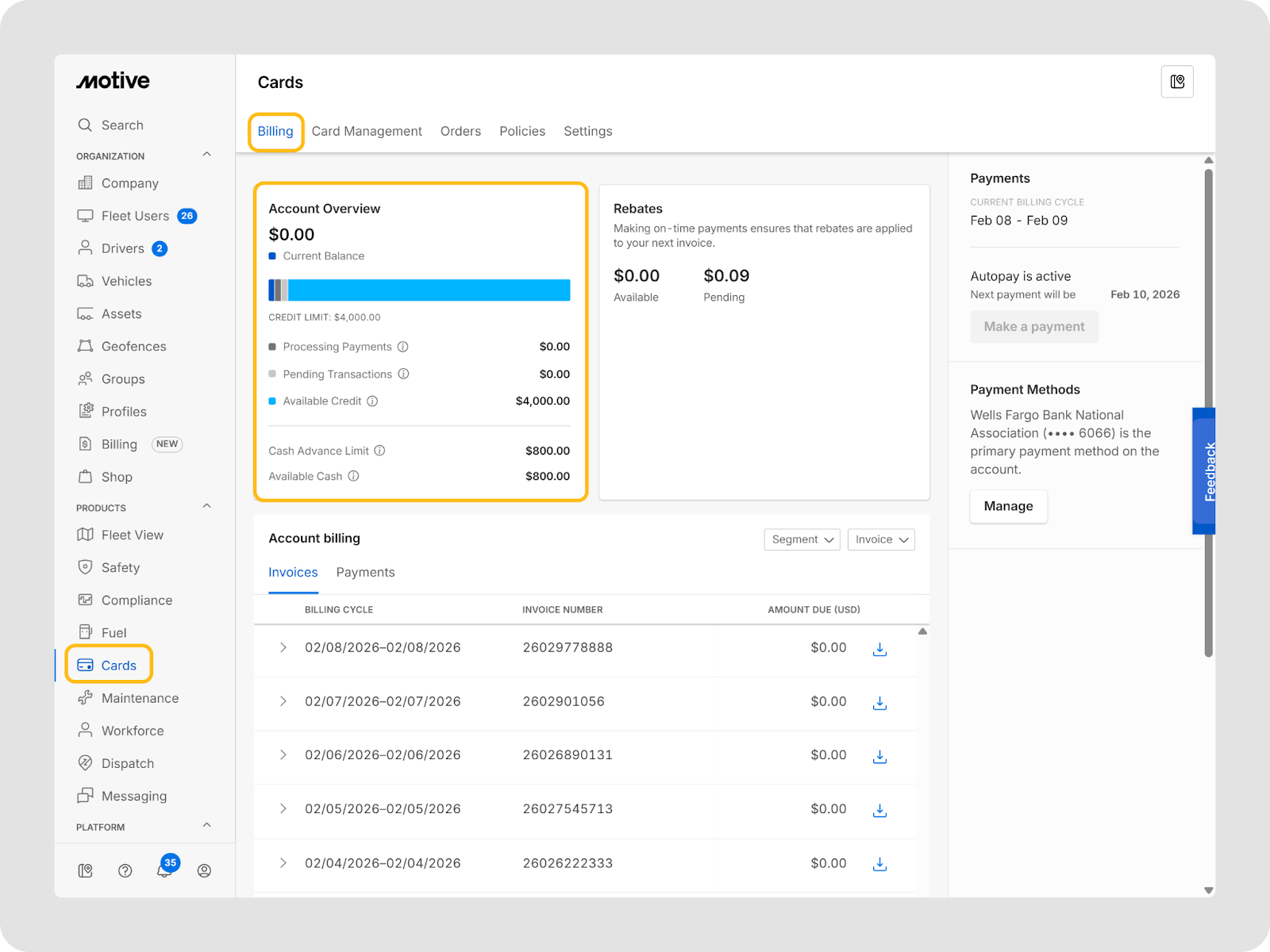Open the help question mark icon

coord(125,870)
